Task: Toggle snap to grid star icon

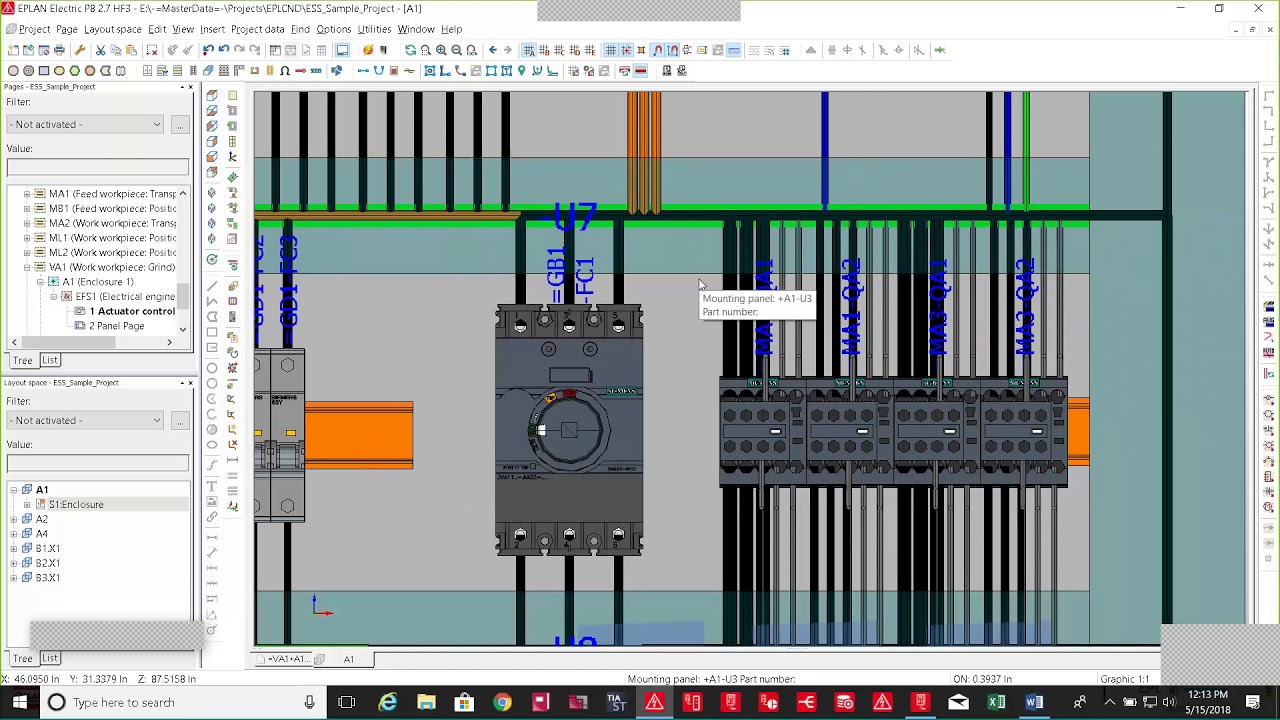Action: pos(625,50)
